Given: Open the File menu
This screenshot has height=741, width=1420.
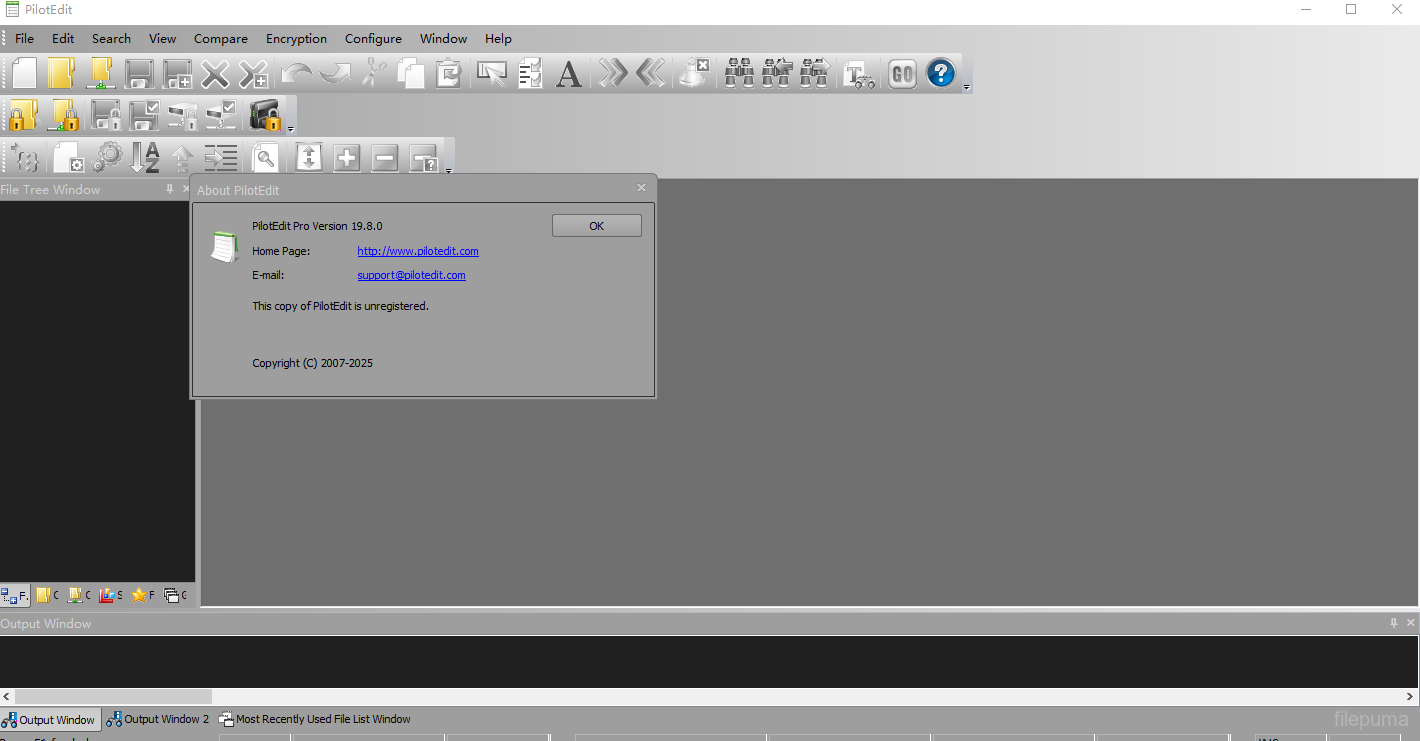Looking at the screenshot, I should click(24, 38).
